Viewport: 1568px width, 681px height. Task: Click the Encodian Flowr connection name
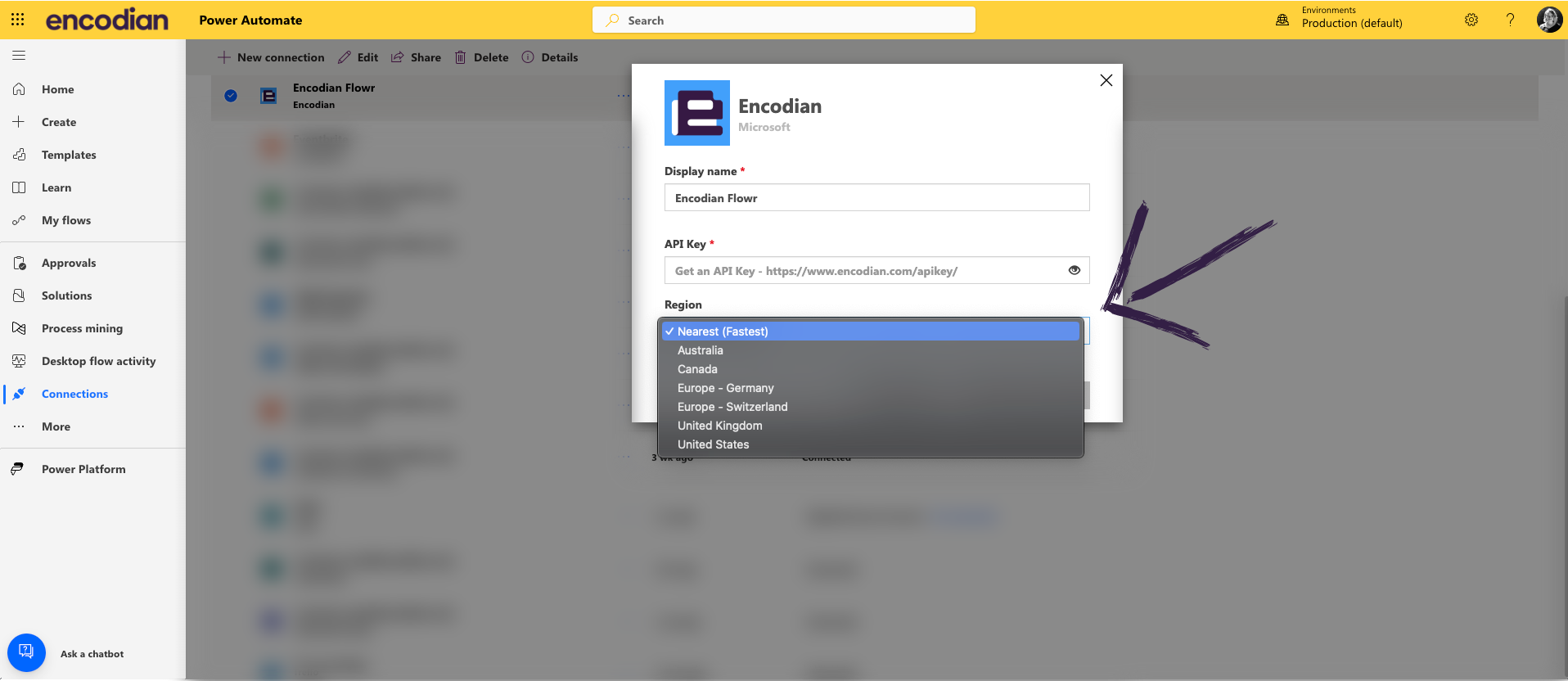(334, 88)
